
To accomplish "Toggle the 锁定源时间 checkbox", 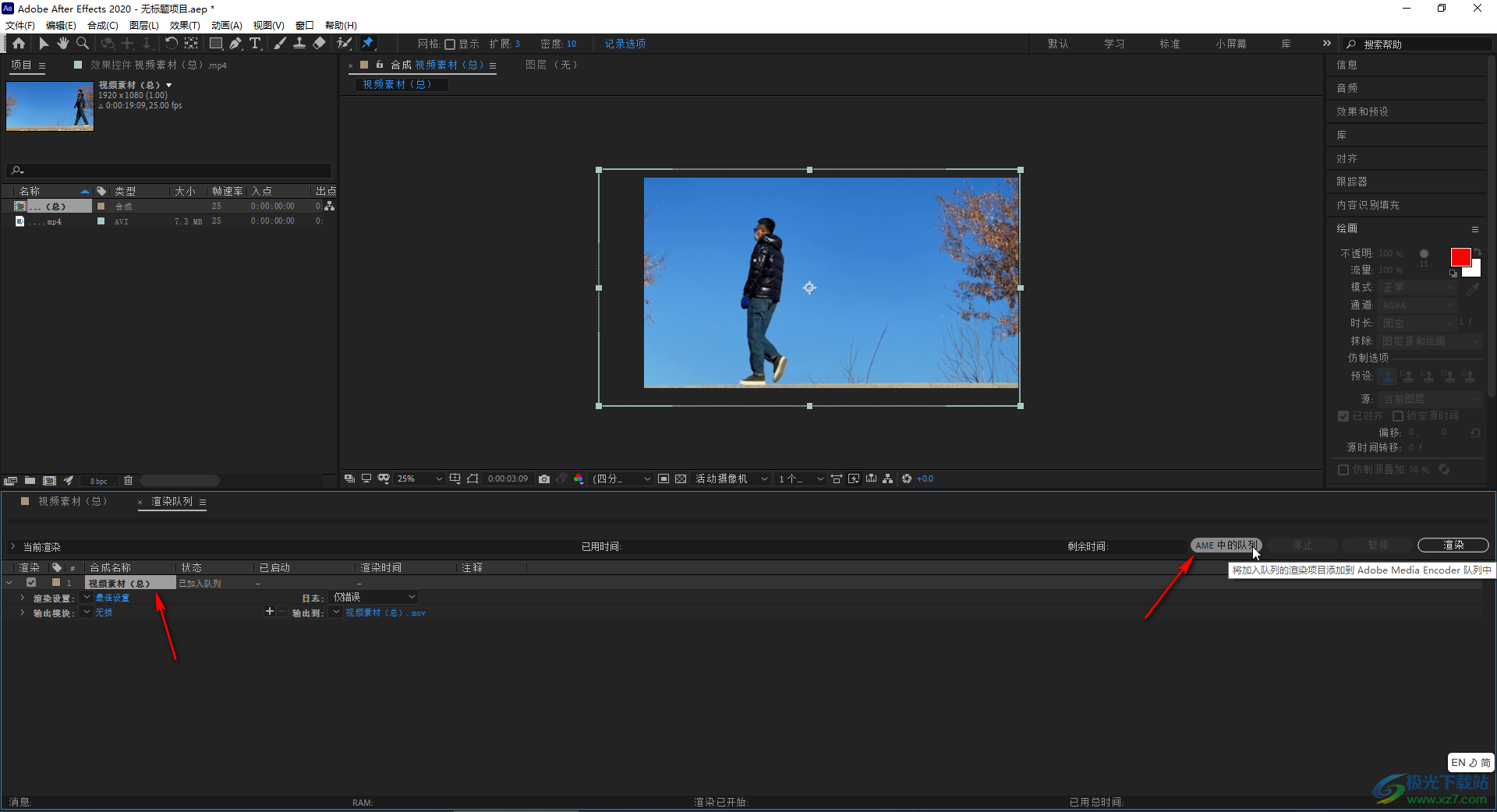I will 1398,416.
